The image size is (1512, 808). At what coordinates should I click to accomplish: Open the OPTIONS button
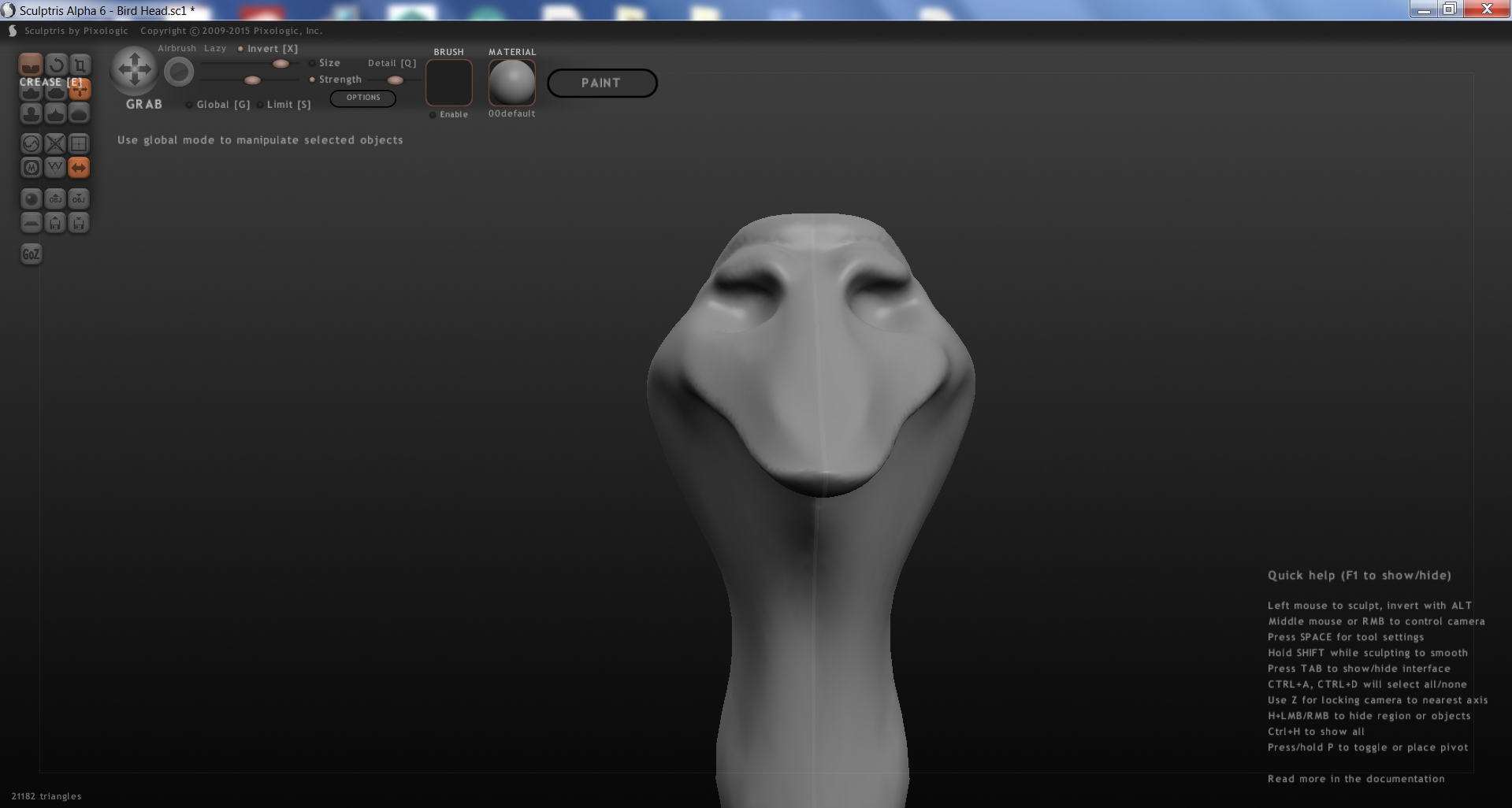pos(363,98)
